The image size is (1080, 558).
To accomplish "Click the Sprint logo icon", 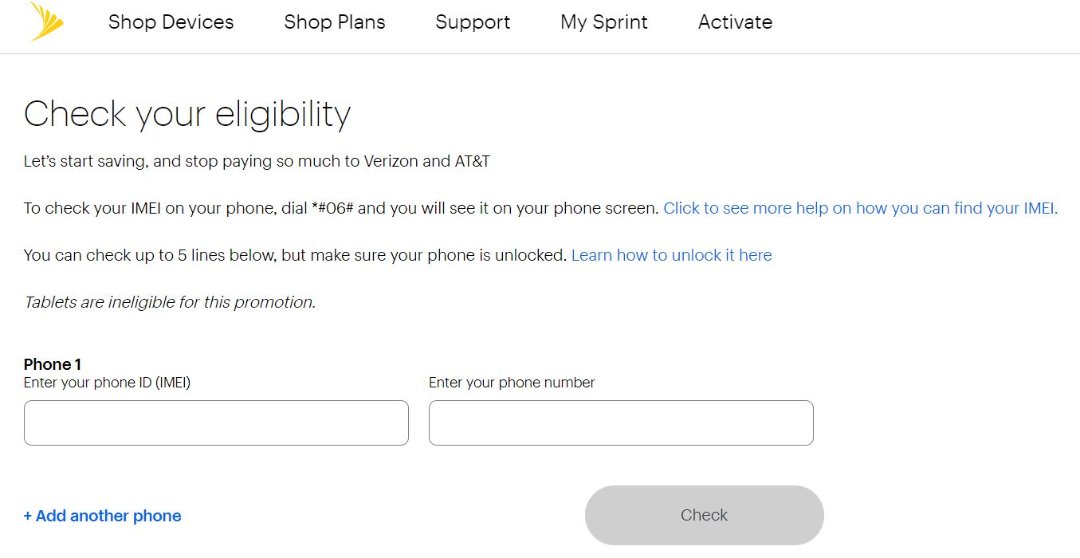I will [x=47, y=21].
